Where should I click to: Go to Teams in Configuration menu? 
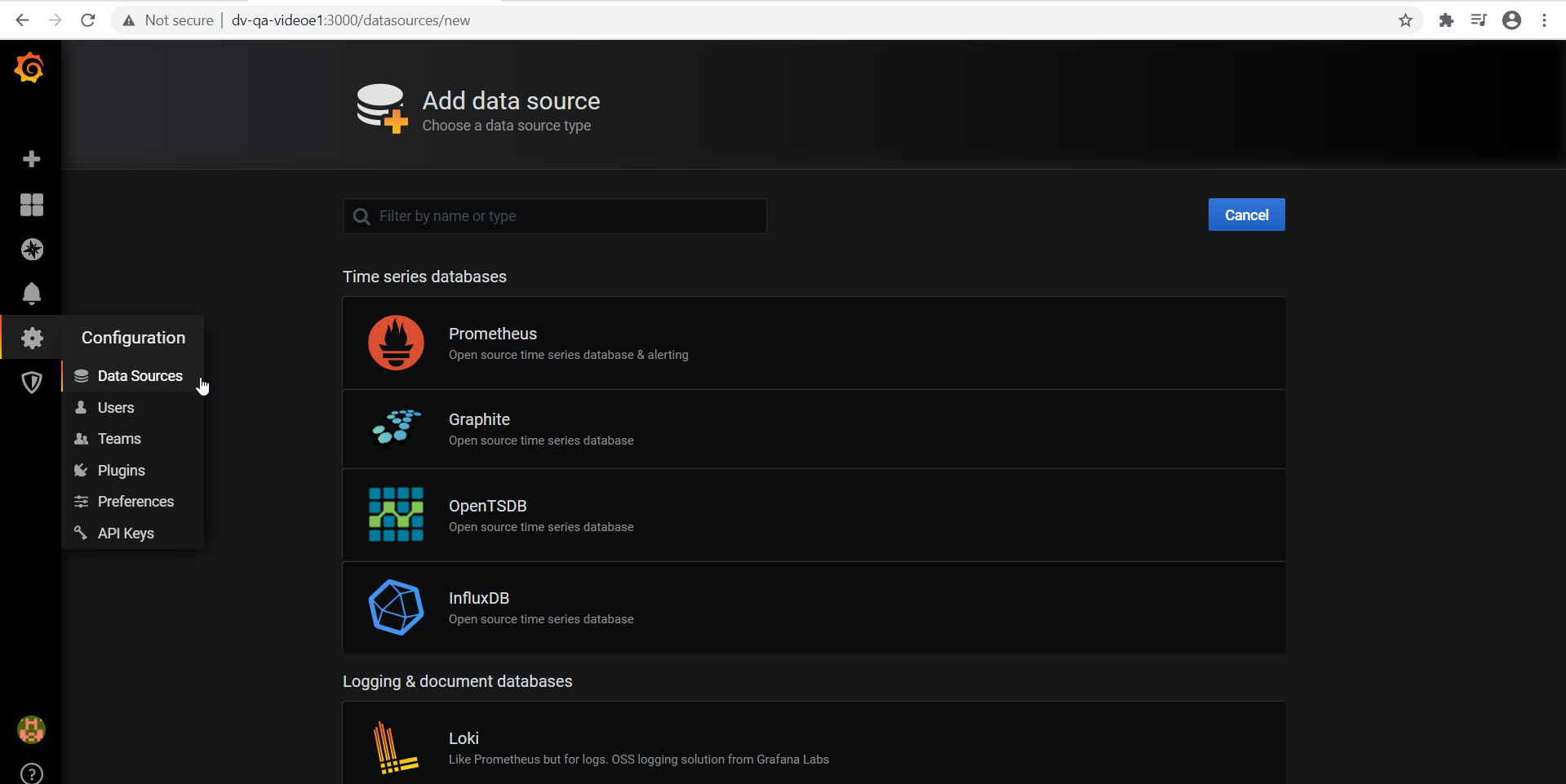[x=119, y=439]
